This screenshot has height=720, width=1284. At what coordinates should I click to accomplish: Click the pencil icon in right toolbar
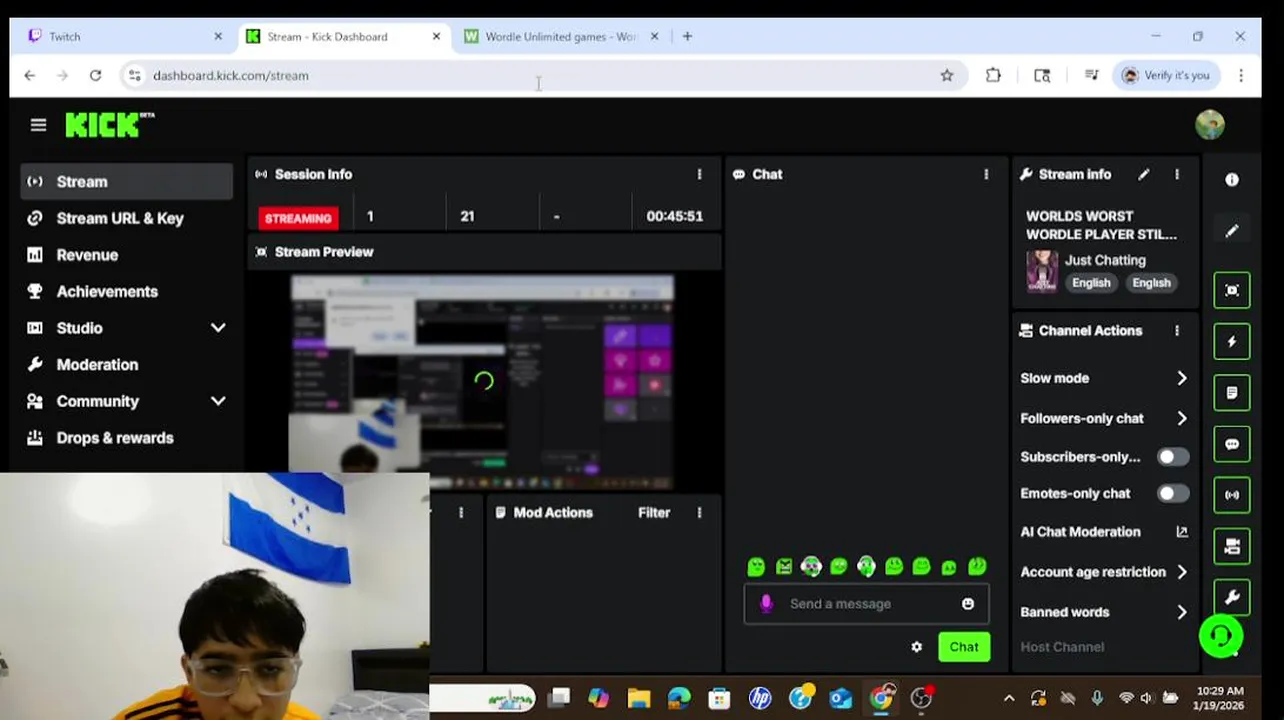[x=1232, y=231]
